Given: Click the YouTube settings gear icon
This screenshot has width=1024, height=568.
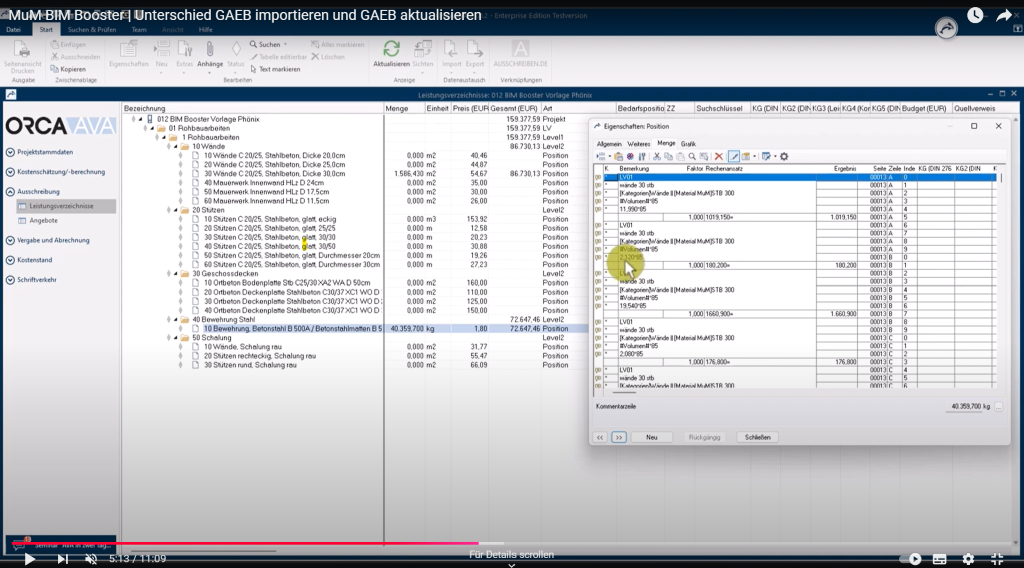Looking at the screenshot, I should tap(967, 559).
